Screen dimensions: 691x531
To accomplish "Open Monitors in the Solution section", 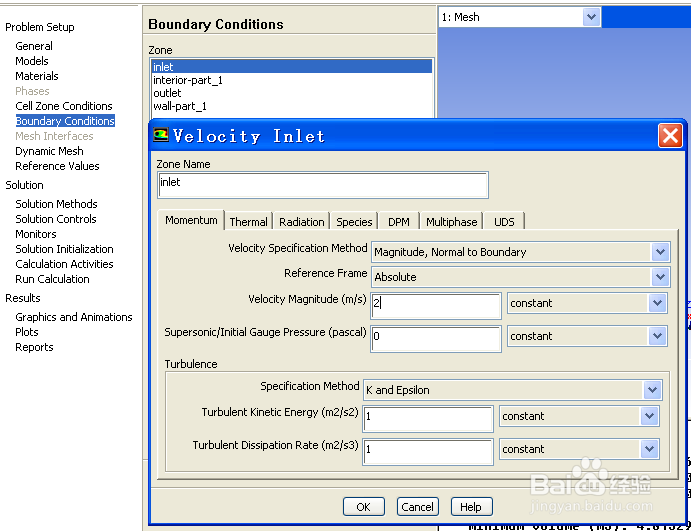I will coord(36,234).
